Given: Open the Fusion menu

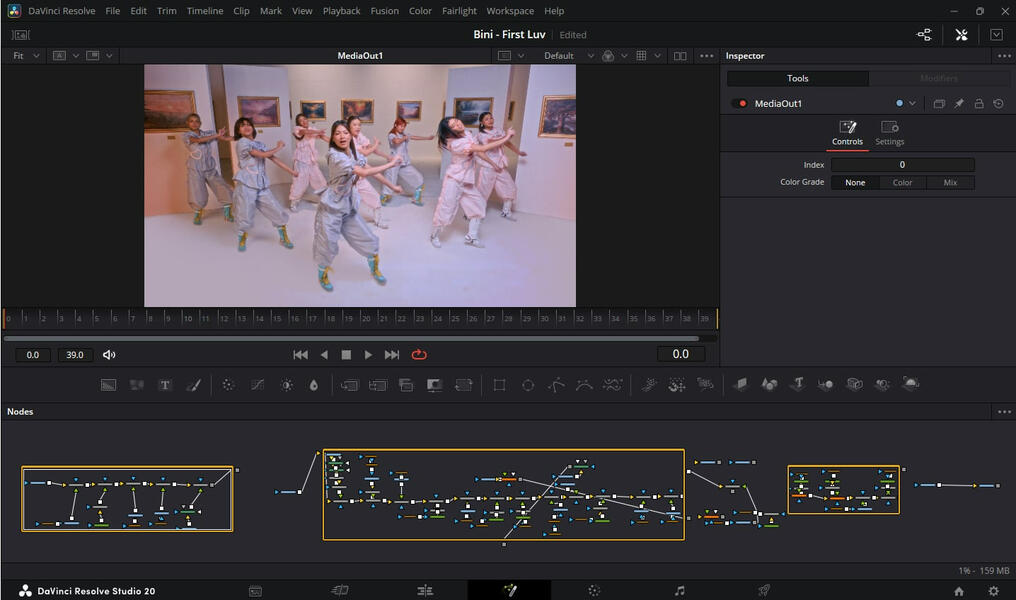Looking at the screenshot, I should (384, 11).
